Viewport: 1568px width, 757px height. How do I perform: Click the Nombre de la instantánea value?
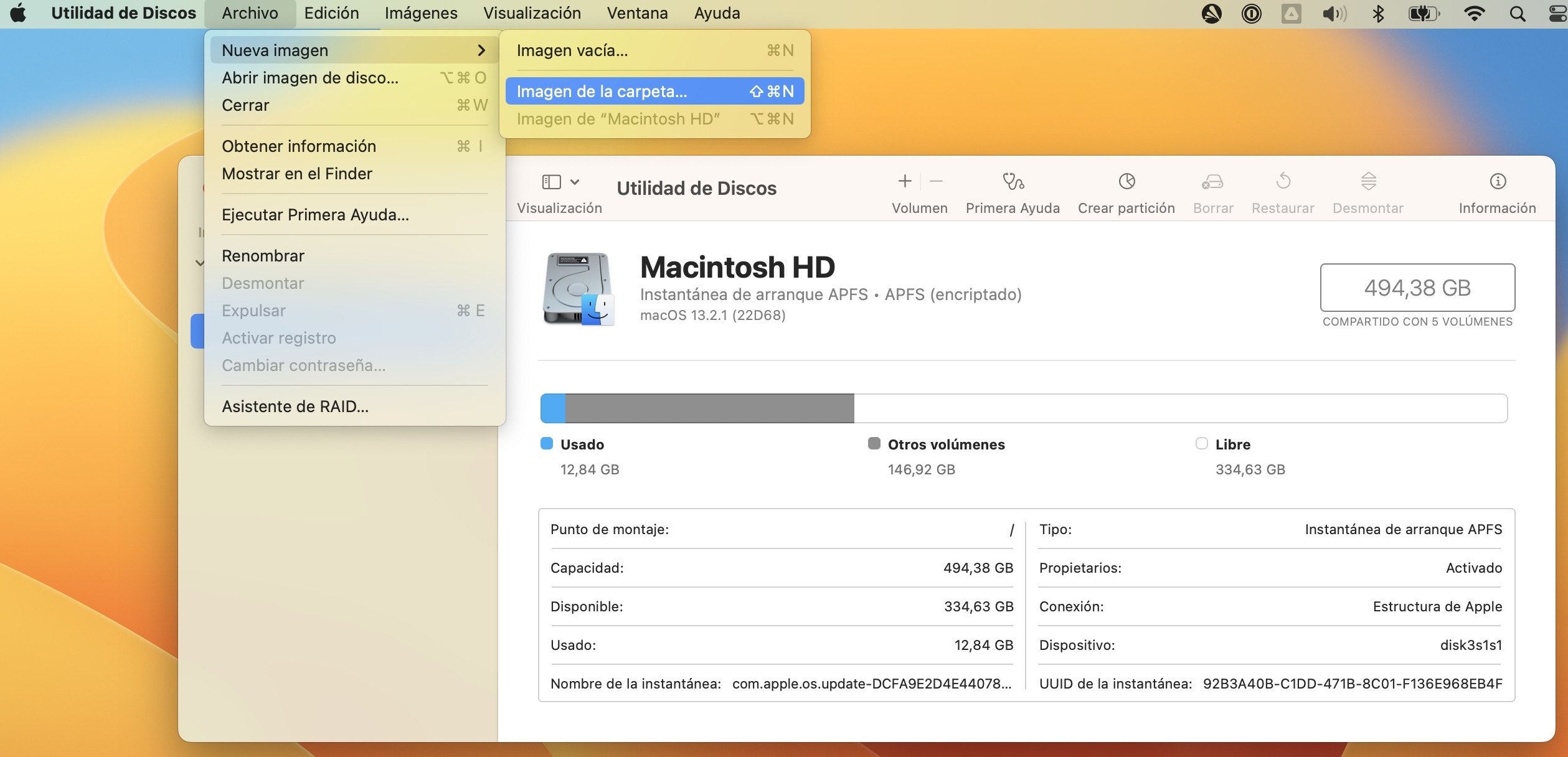[872, 684]
